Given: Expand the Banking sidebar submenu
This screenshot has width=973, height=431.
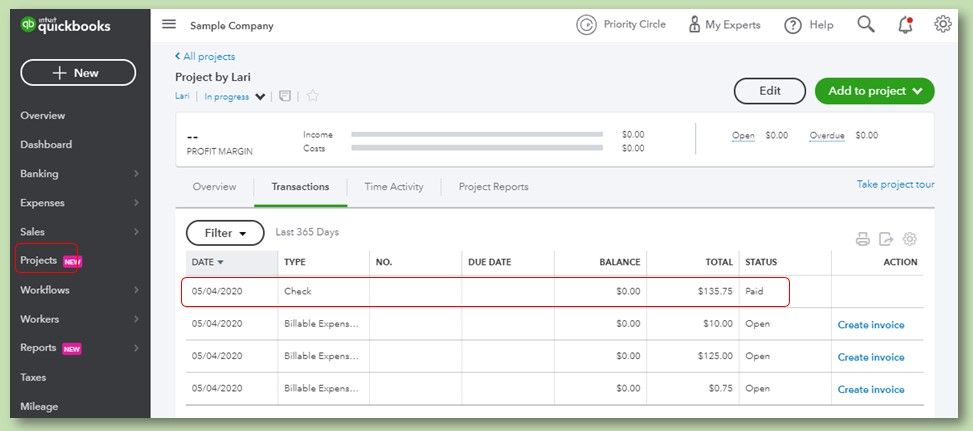Looking at the screenshot, I should point(136,174).
